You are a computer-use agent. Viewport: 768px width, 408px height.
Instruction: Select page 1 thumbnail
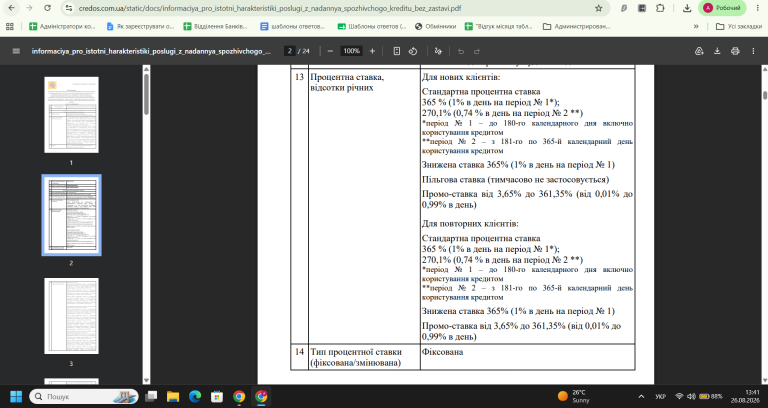click(71, 115)
